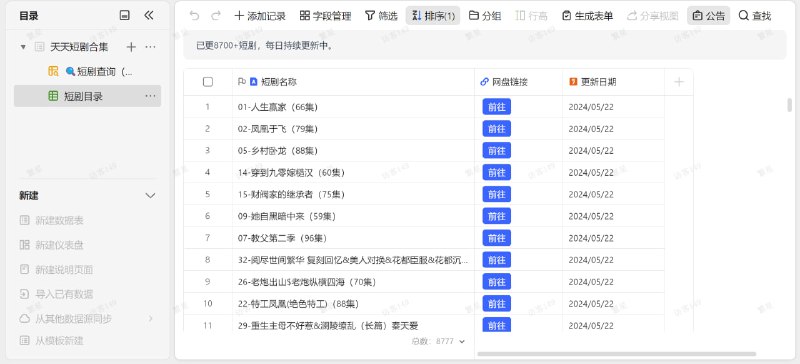Collapse the 天天短剧合集 tree node
The width and height of the screenshot is (800, 364).
click(x=23, y=47)
